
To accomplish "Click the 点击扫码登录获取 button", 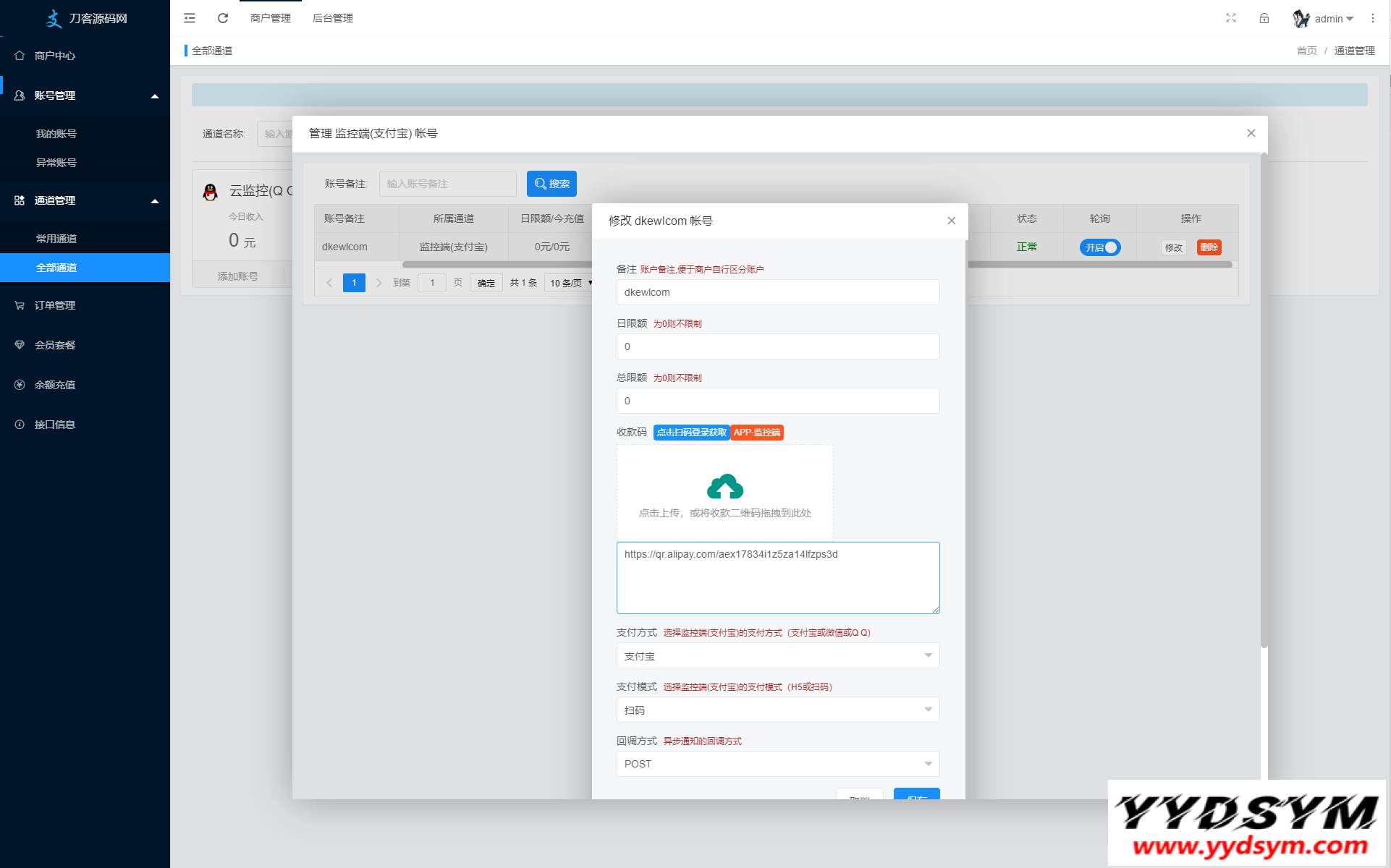I will point(691,433).
